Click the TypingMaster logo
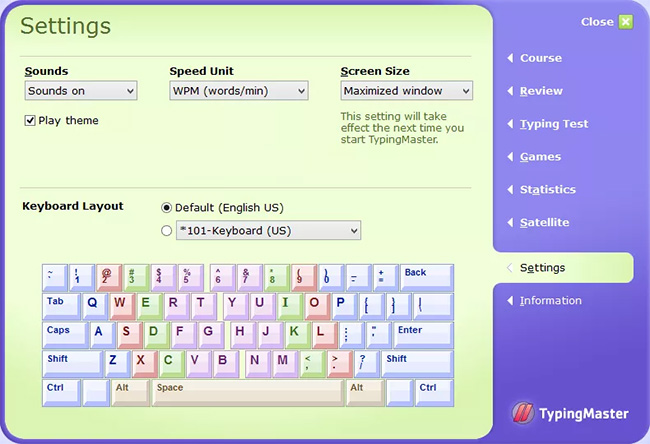The image size is (650, 444). pyautogui.click(x=570, y=413)
